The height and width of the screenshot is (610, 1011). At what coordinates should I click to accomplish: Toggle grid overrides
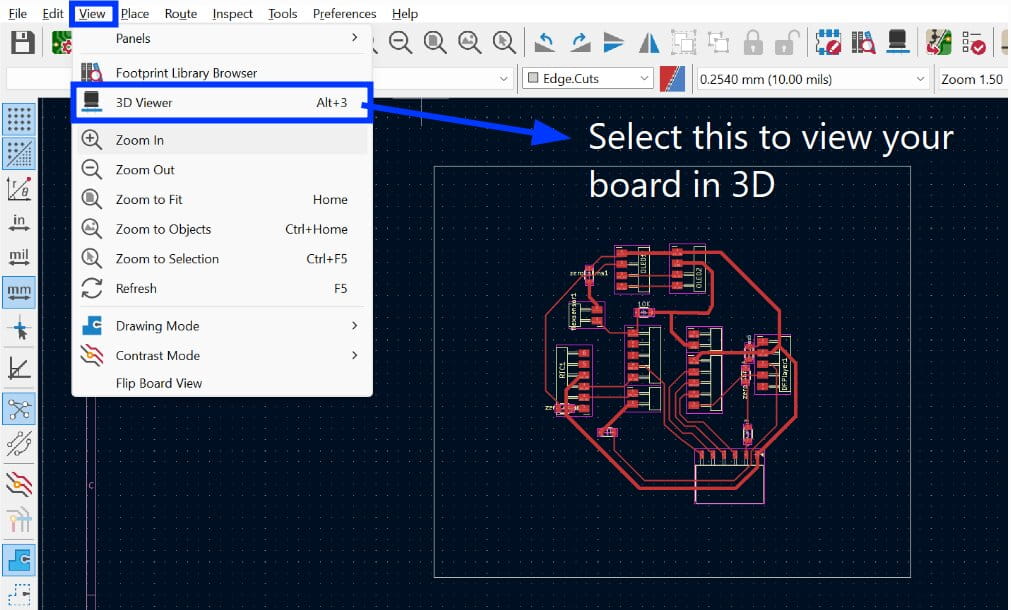19,153
